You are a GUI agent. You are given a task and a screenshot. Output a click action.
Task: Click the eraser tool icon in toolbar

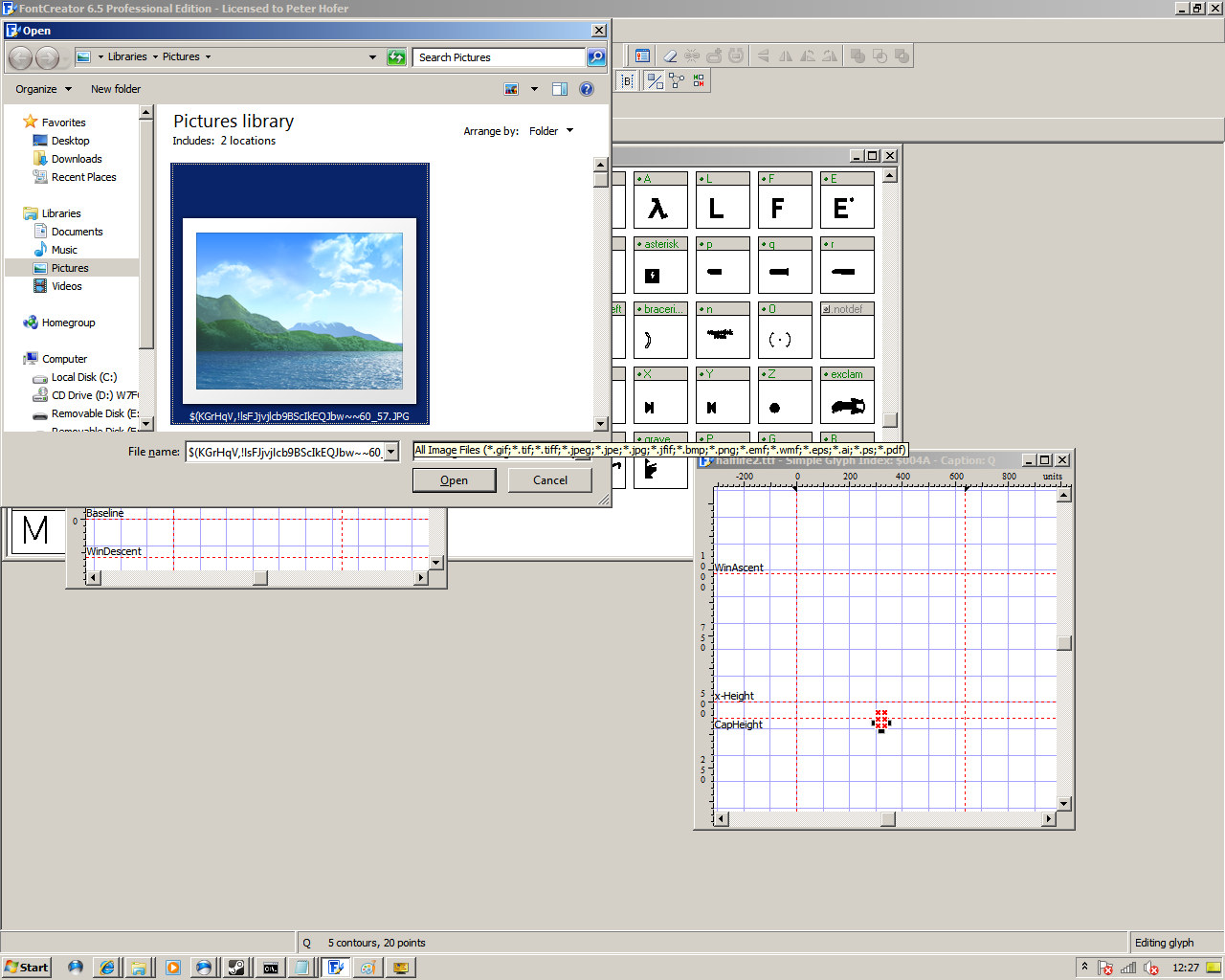(670, 56)
